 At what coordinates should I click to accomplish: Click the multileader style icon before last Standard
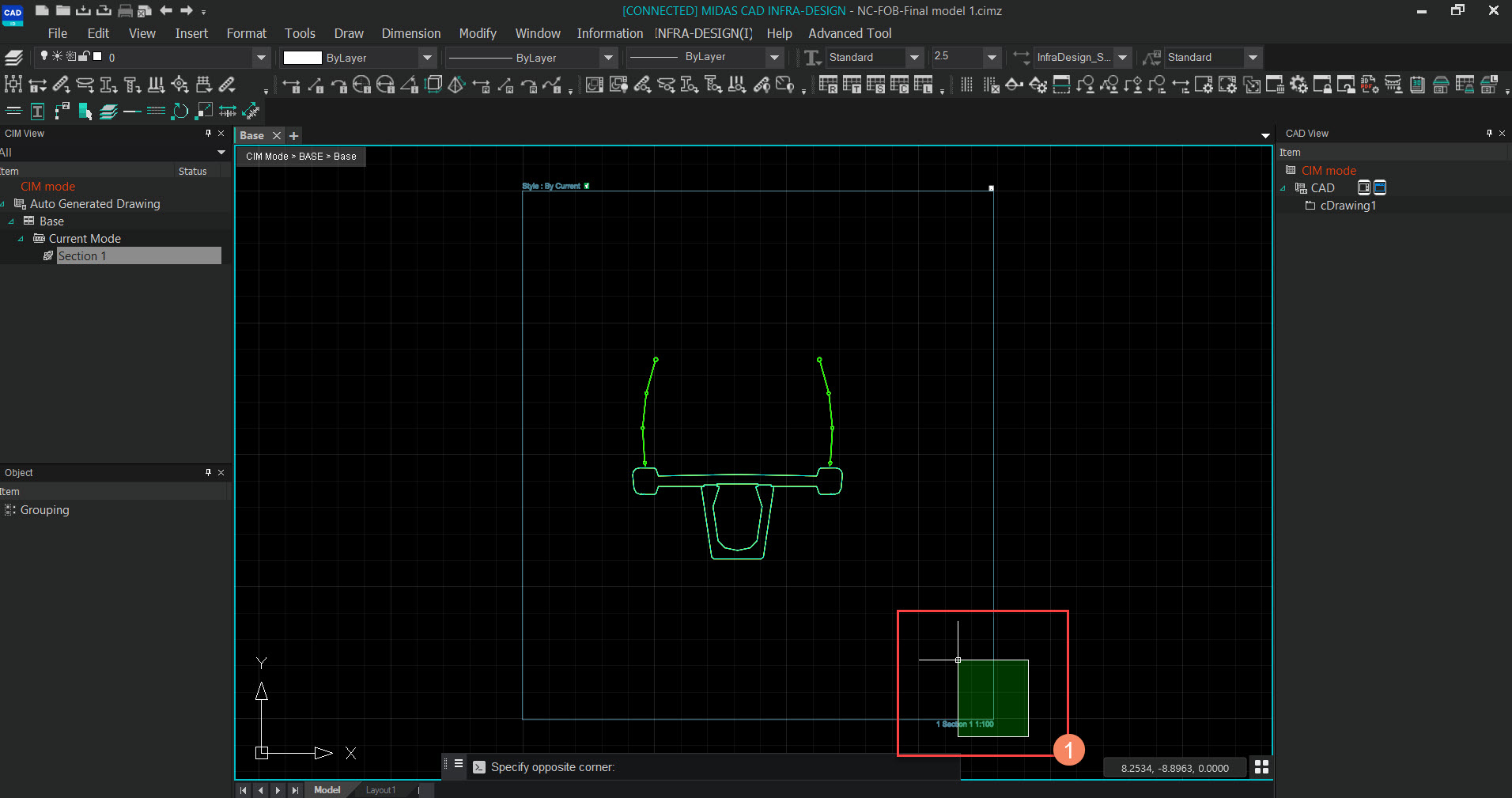1152,57
